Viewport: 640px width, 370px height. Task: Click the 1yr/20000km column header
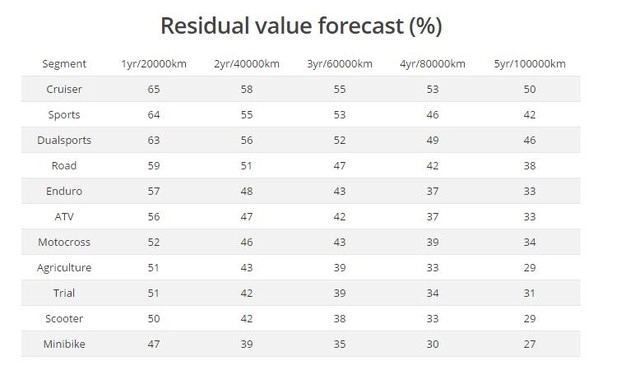(x=154, y=64)
